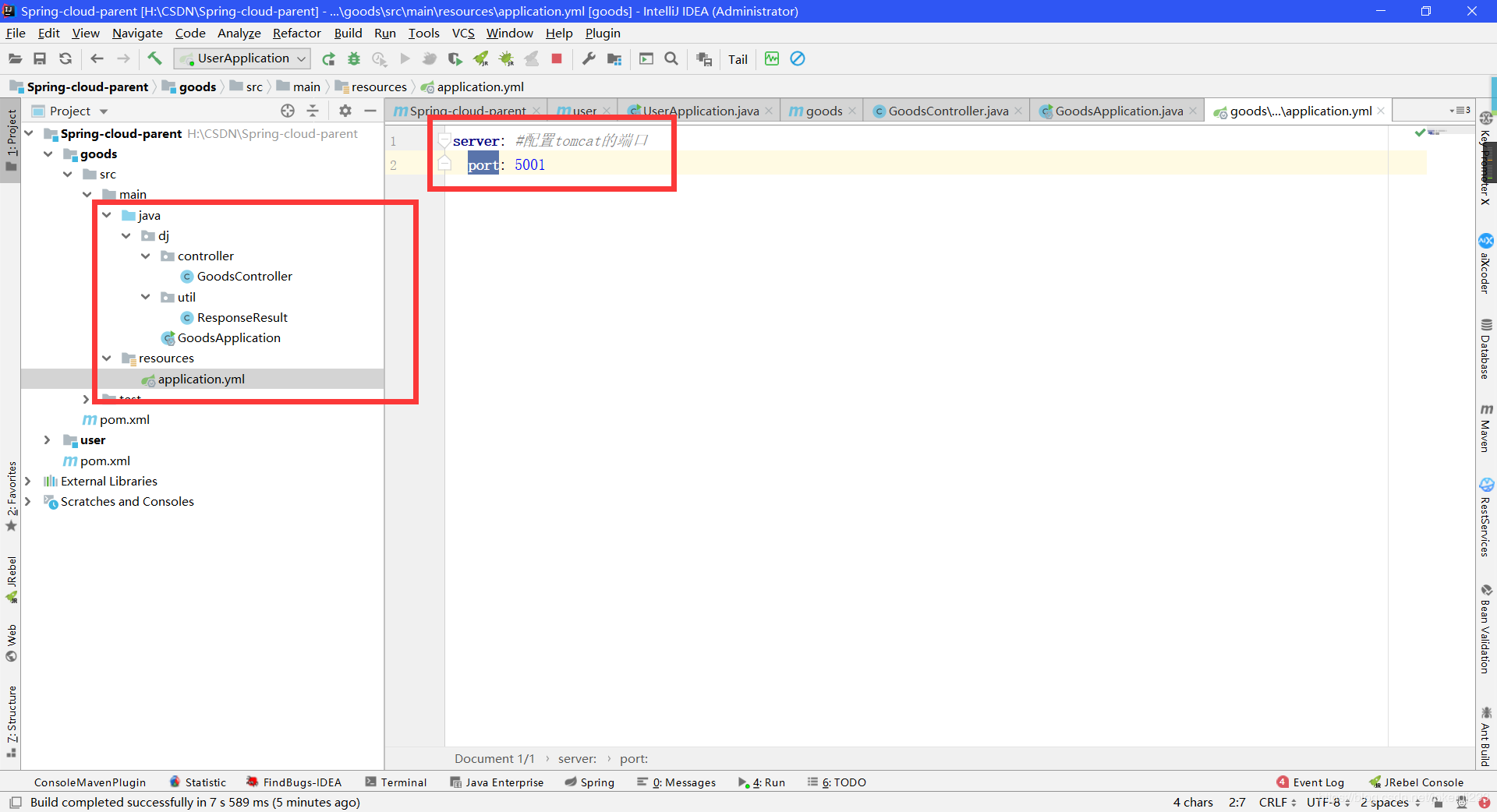Click the Run with Coverage shield icon

pyautogui.click(x=455, y=58)
